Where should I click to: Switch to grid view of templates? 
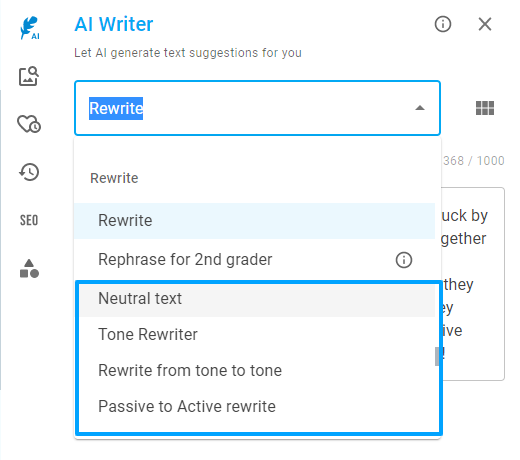(x=485, y=108)
